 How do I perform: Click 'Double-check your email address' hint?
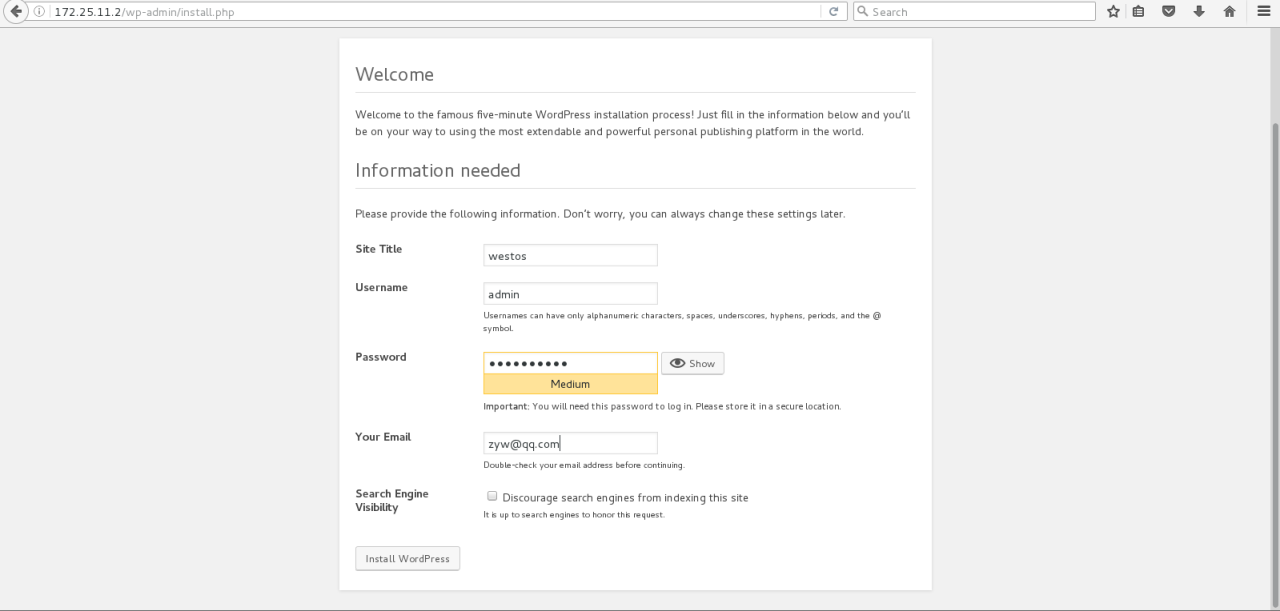click(584, 465)
